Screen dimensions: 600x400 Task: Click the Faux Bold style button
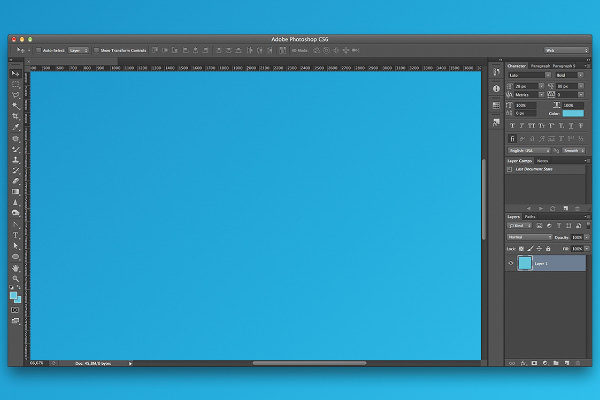tap(512, 125)
